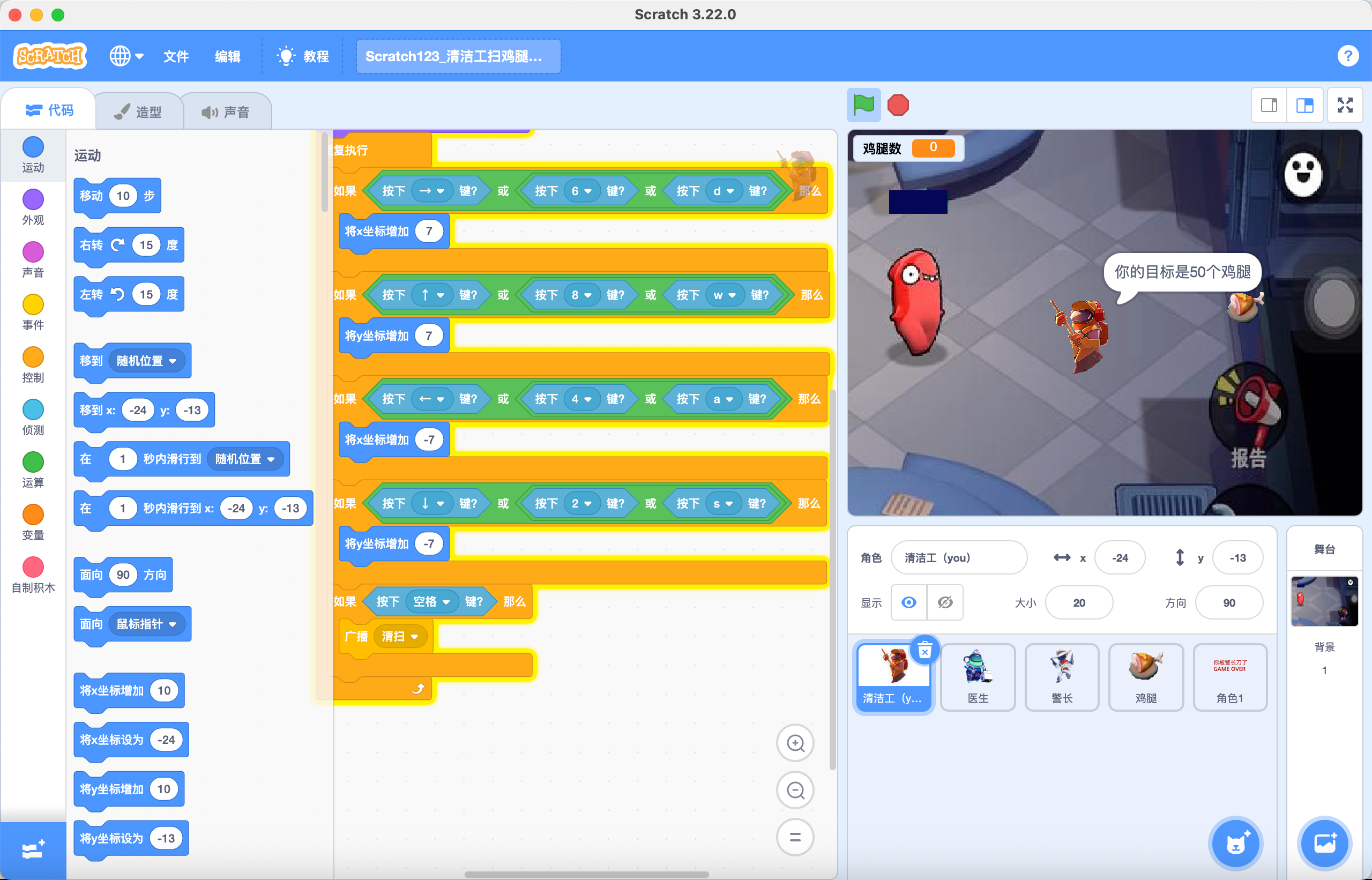
Task: Open the globe language menu
Action: [x=126, y=56]
